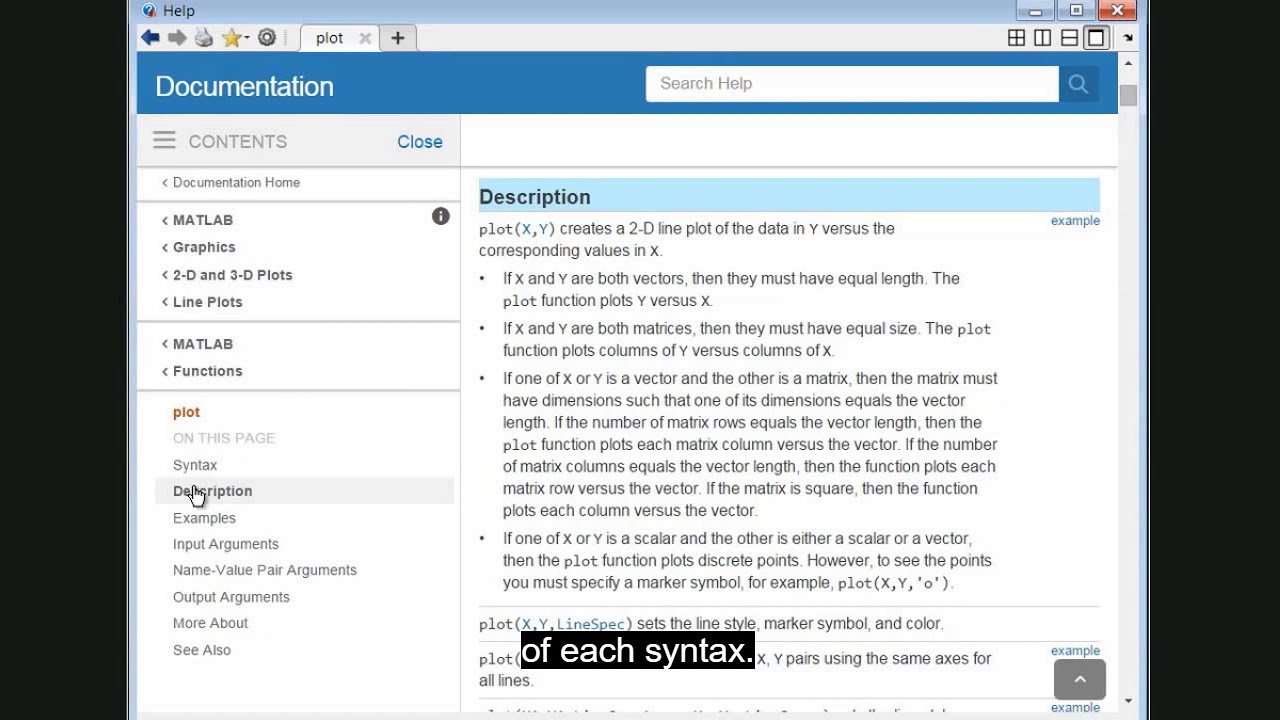Click the Documentation title

tap(244, 86)
